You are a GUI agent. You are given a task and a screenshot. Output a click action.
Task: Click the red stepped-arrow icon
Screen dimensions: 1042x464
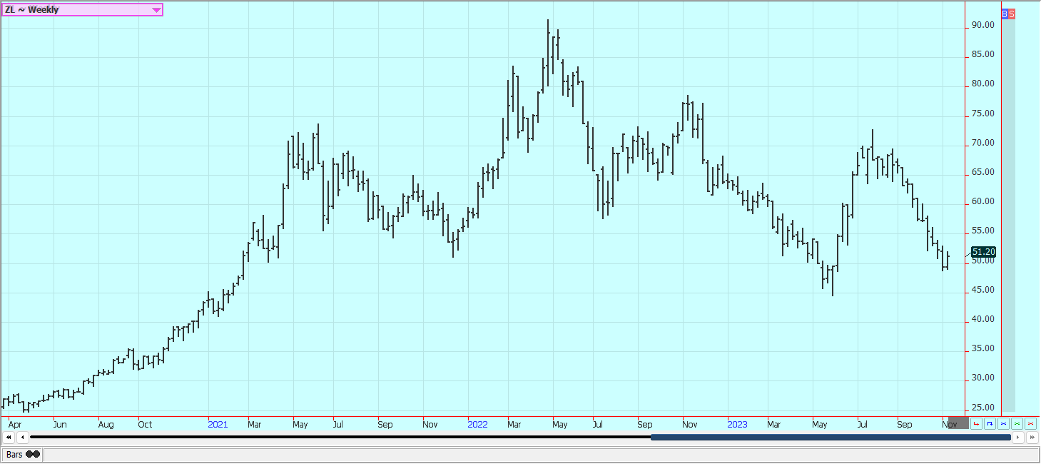click(x=976, y=423)
